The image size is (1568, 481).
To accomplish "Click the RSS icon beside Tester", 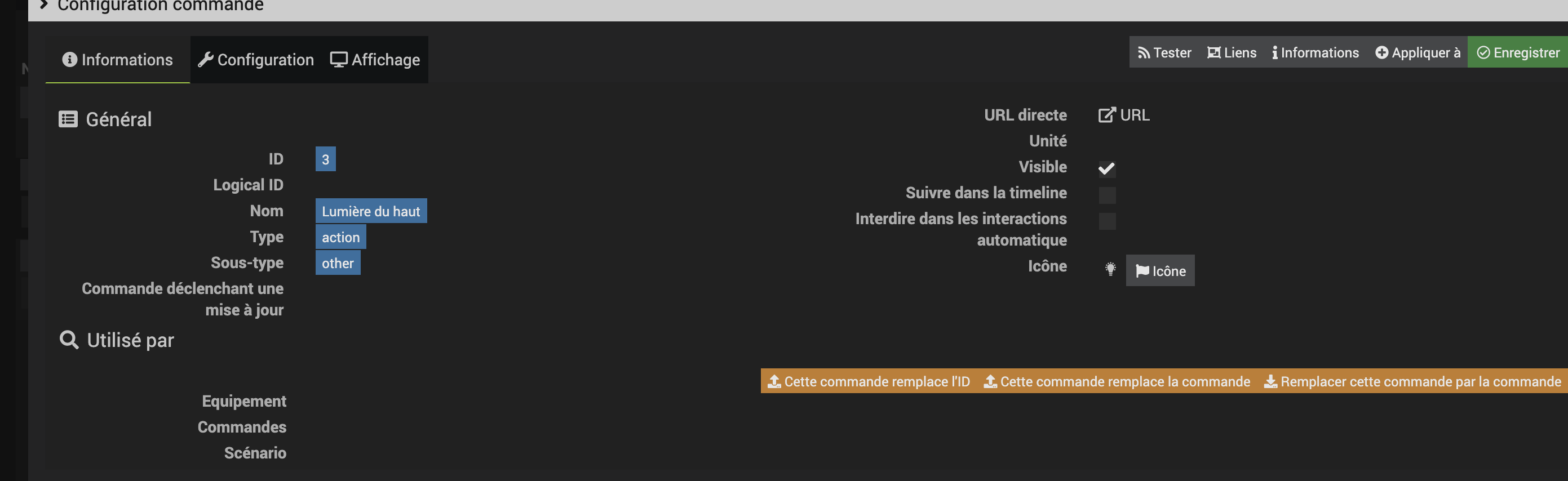I will coord(1144,53).
